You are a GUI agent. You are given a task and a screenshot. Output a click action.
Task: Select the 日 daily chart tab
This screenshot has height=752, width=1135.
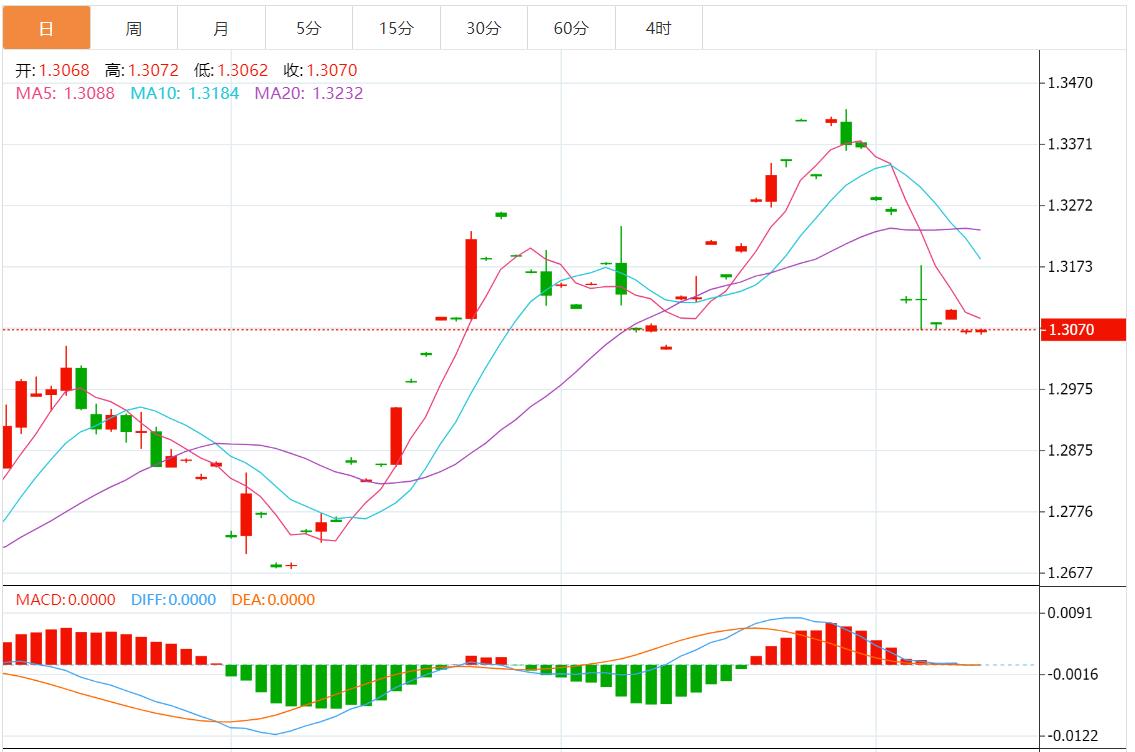46,28
